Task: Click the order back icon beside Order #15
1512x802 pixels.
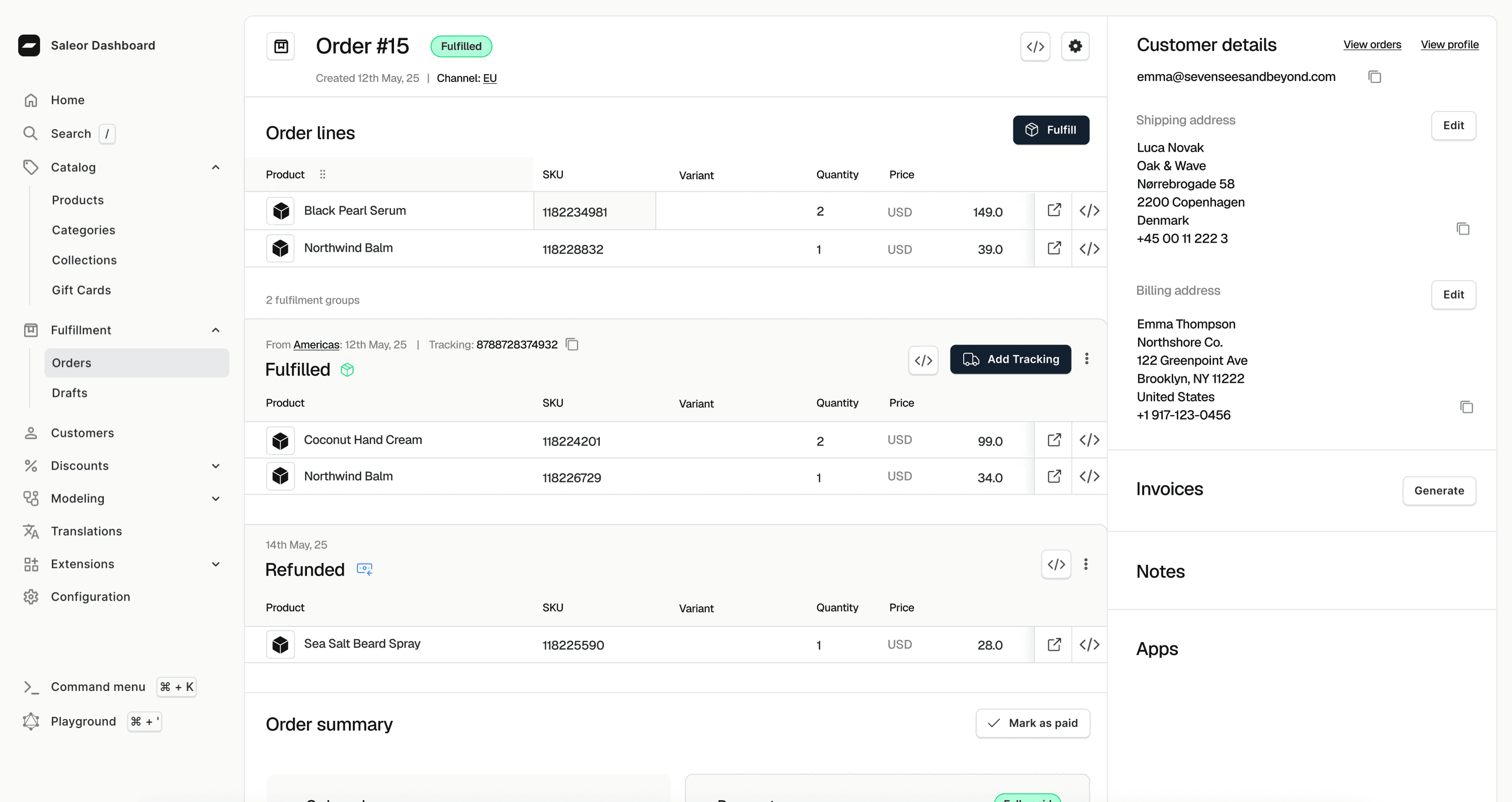Action: (x=281, y=46)
